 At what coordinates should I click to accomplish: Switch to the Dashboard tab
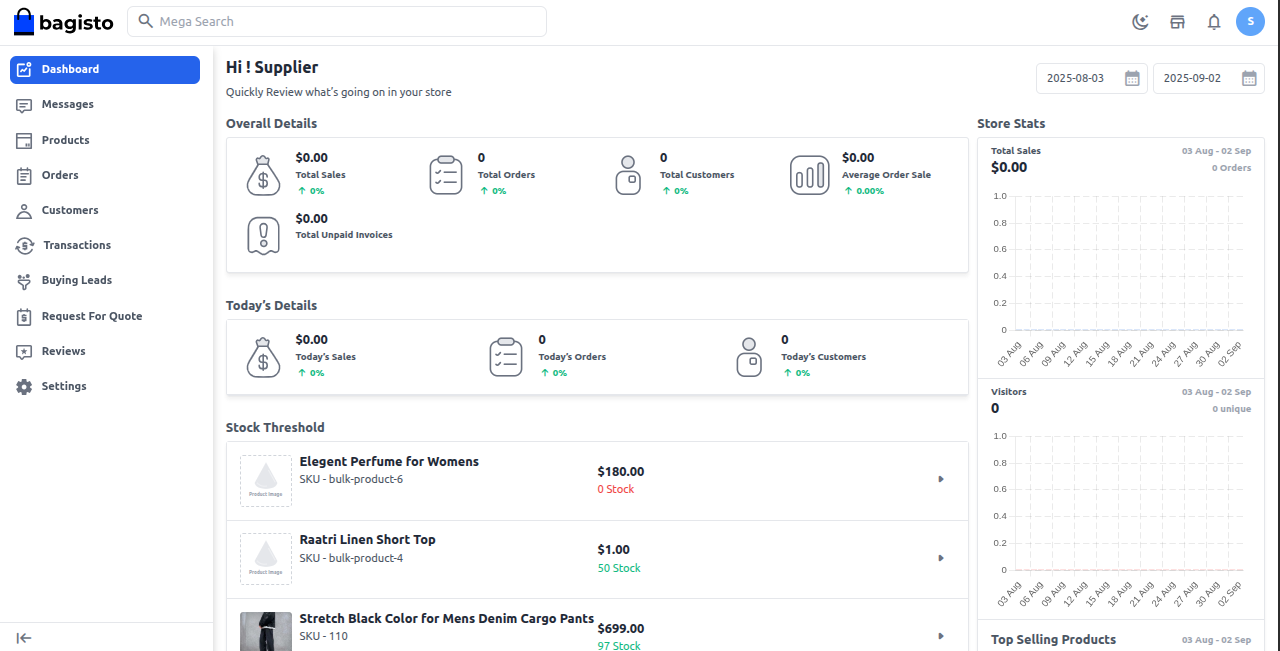pos(70,69)
